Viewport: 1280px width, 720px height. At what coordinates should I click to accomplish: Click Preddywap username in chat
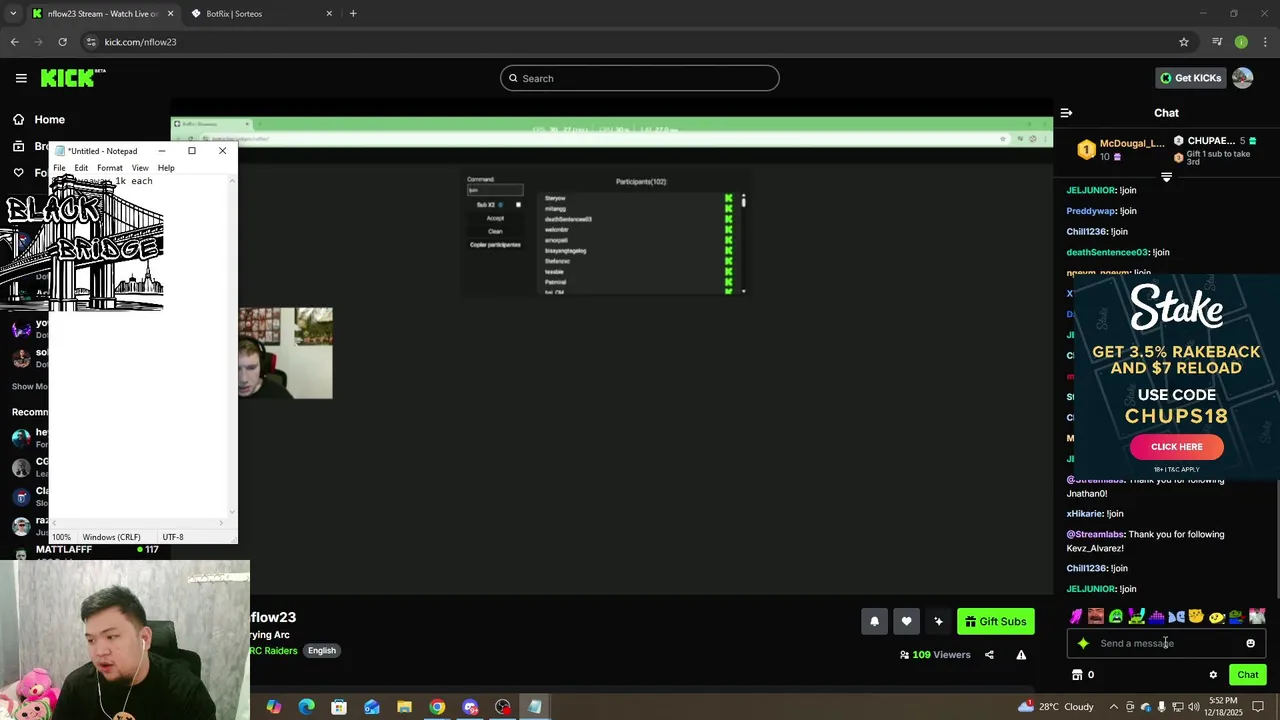[x=1091, y=211]
